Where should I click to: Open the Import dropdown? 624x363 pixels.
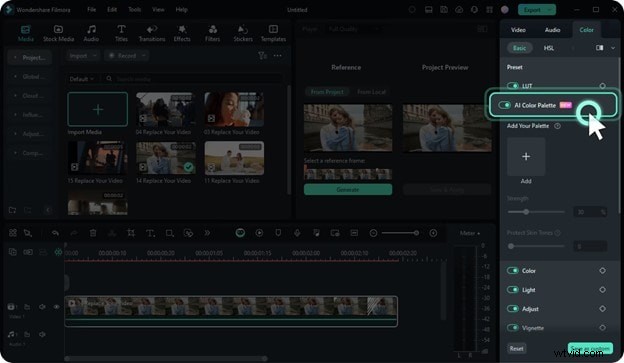[x=82, y=56]
